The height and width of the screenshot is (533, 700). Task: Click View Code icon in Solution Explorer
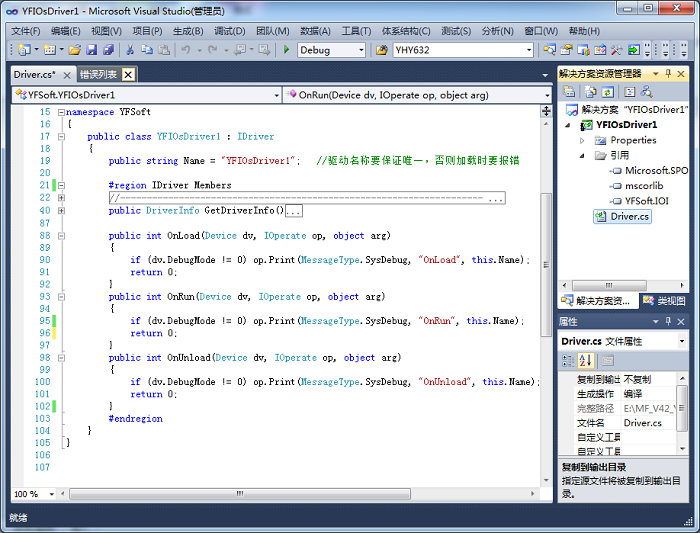click(x=629, y=92)
